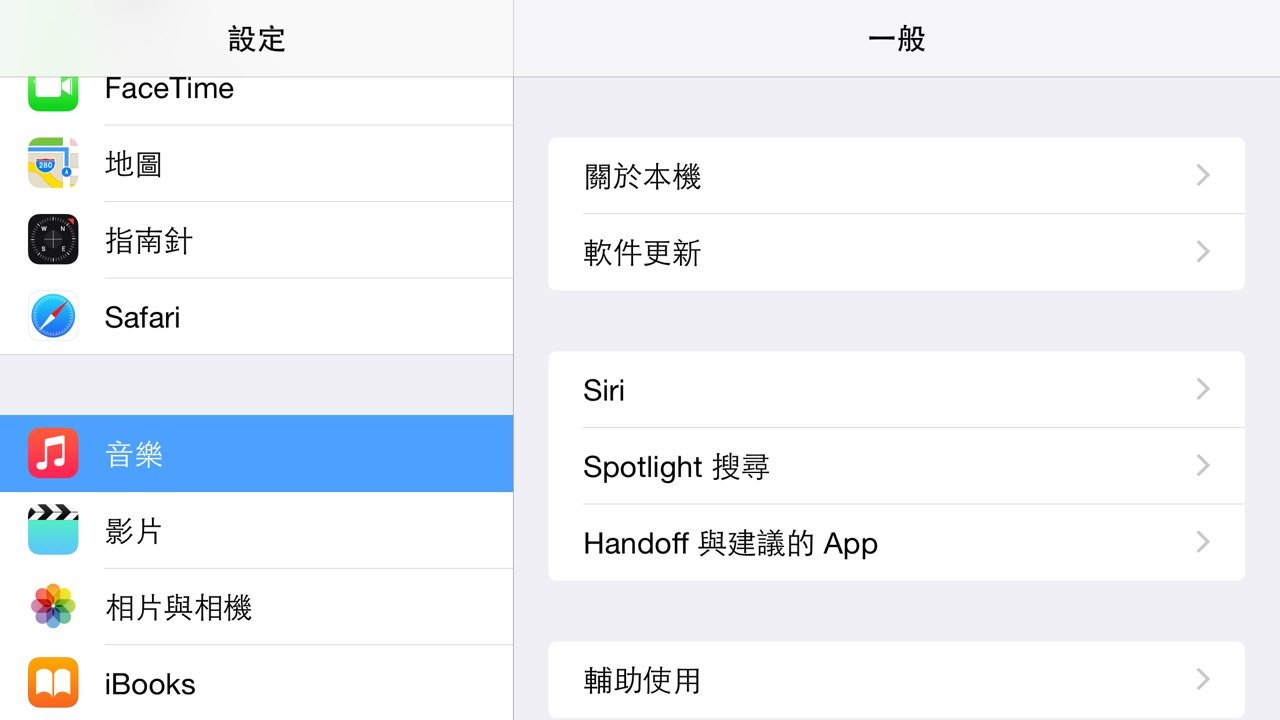Screen dimensions: 1280x720
Task: Tap the green FaceTime camera icon
Action: click(53, 92)
